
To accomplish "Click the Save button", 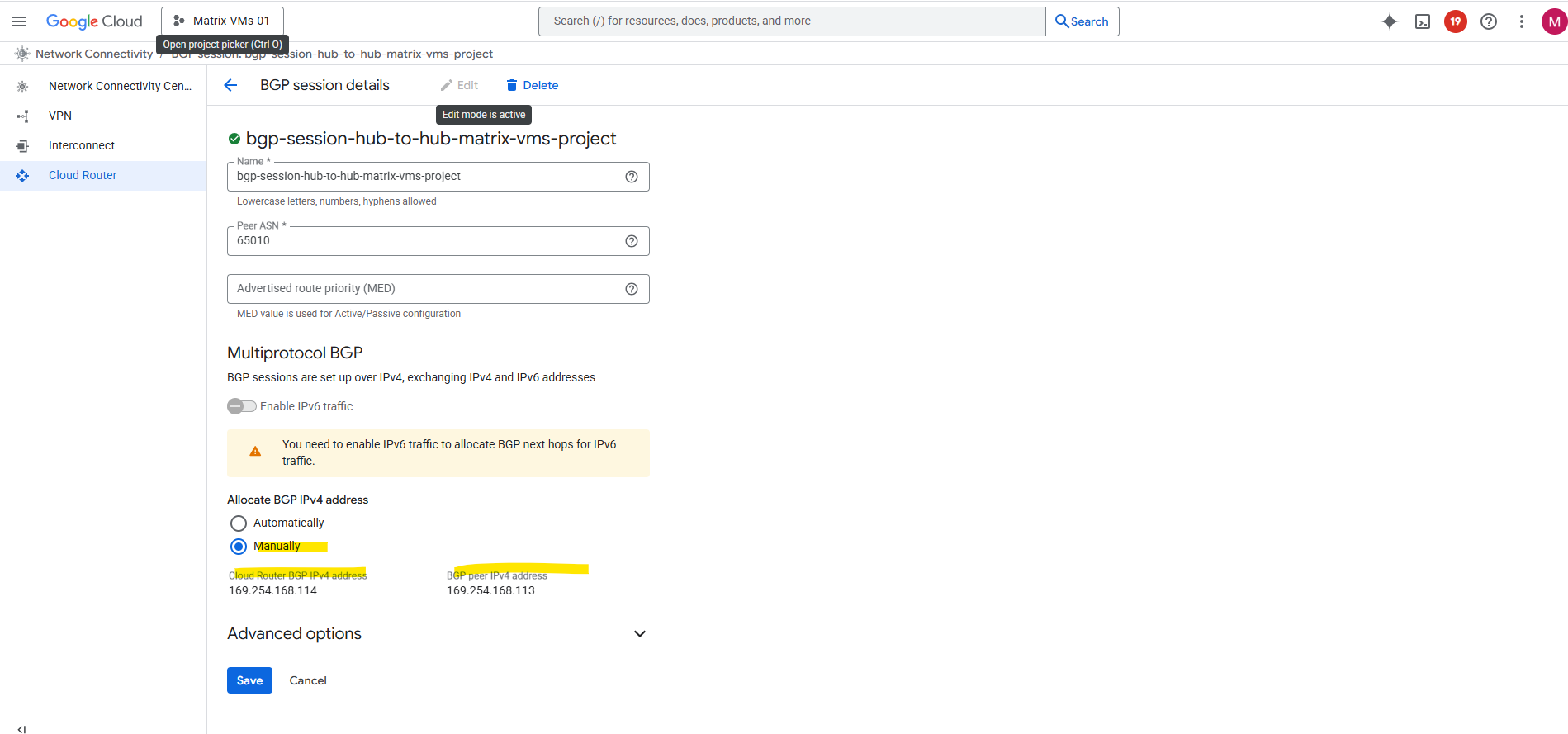I will tap(249, 680).
